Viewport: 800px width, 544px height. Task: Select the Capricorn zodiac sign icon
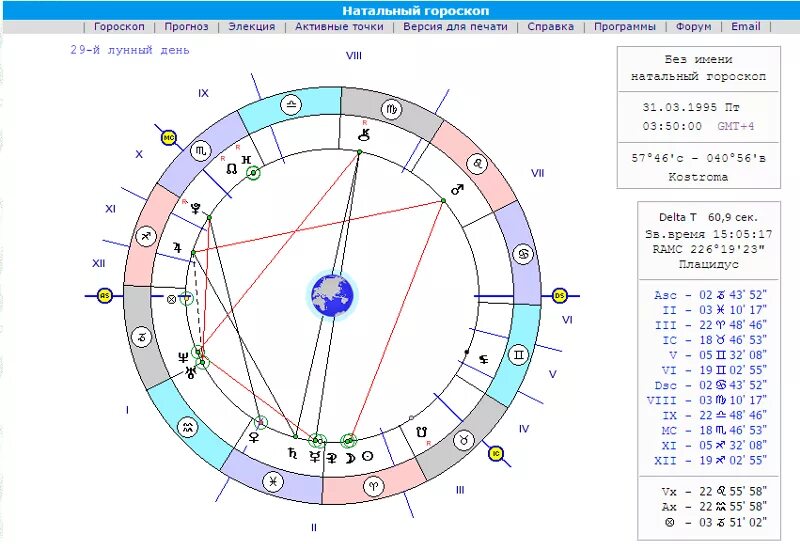(x=142, y=337)
